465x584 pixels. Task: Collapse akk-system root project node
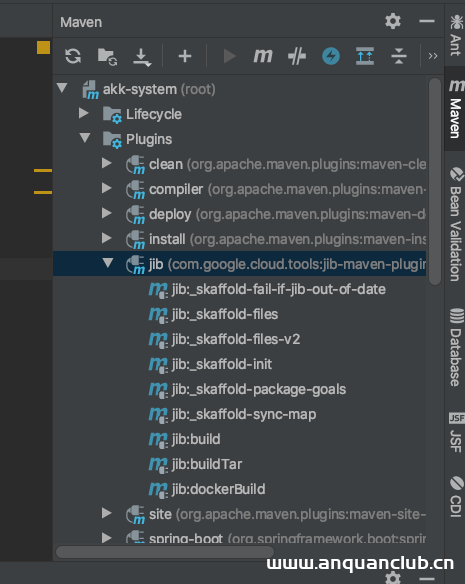pos(62,88)
